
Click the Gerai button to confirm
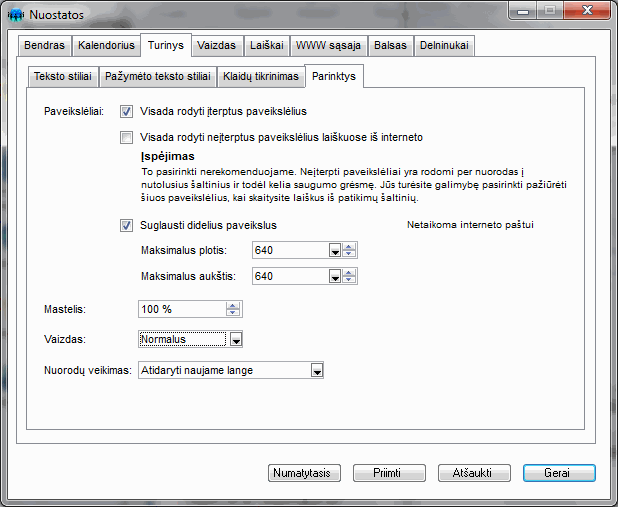(558, 472)
